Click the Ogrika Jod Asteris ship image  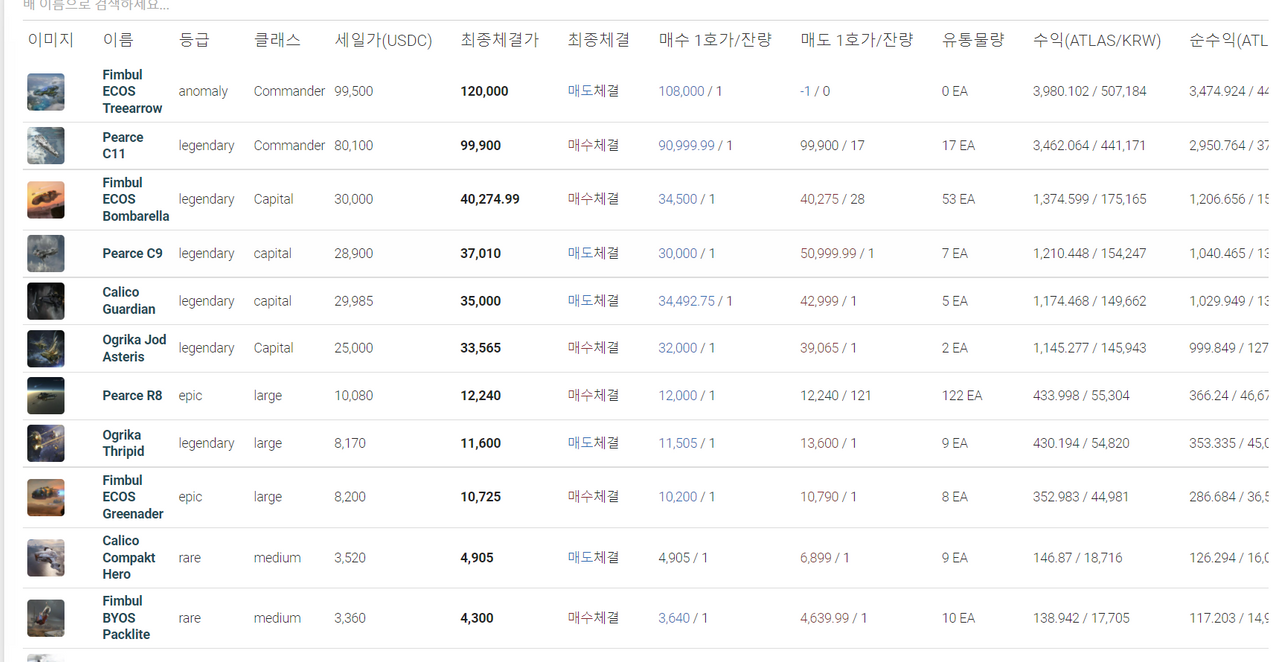point(46,349)
